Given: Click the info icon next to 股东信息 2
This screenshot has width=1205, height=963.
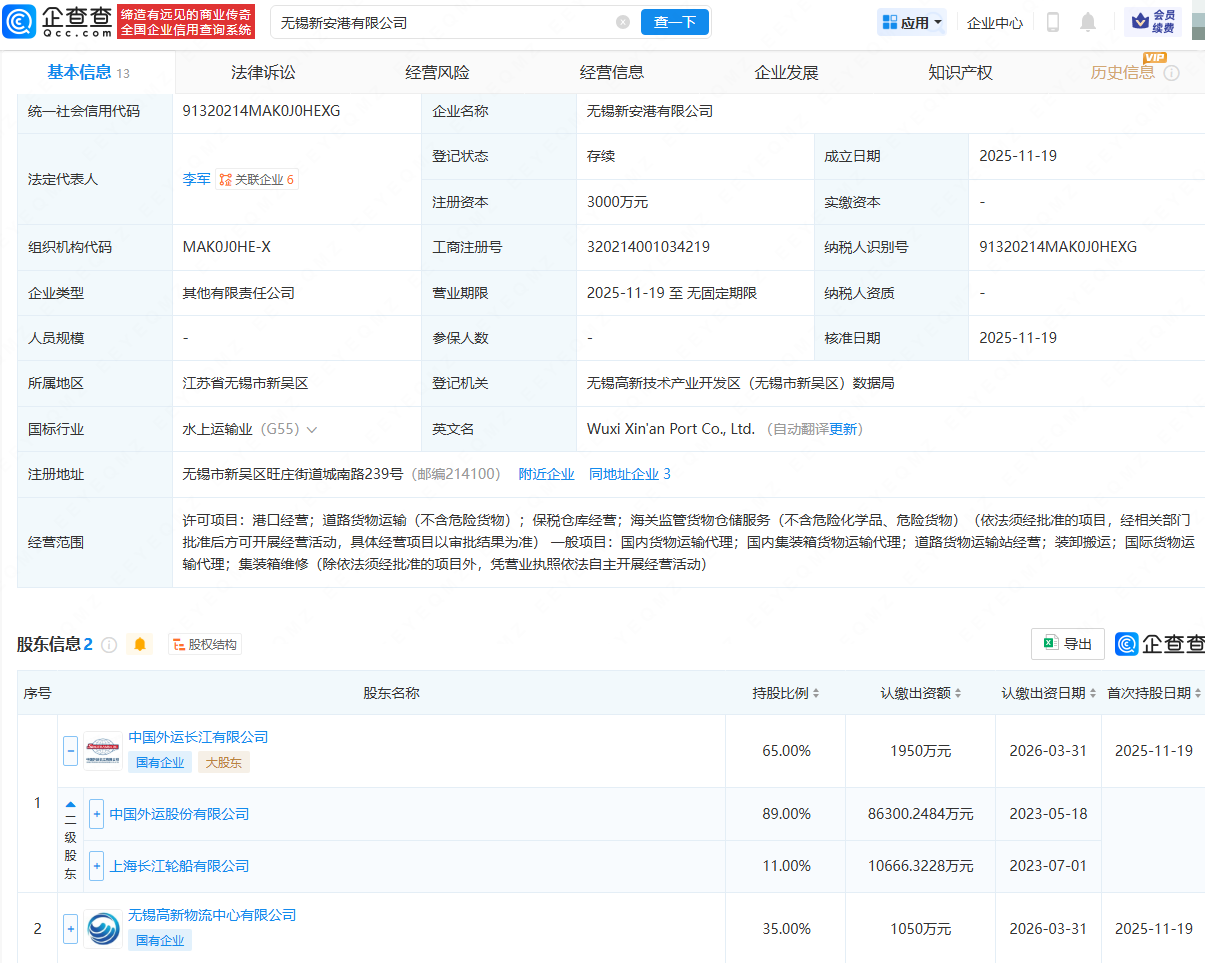Looking at the screenshot, I should [110, 644].
